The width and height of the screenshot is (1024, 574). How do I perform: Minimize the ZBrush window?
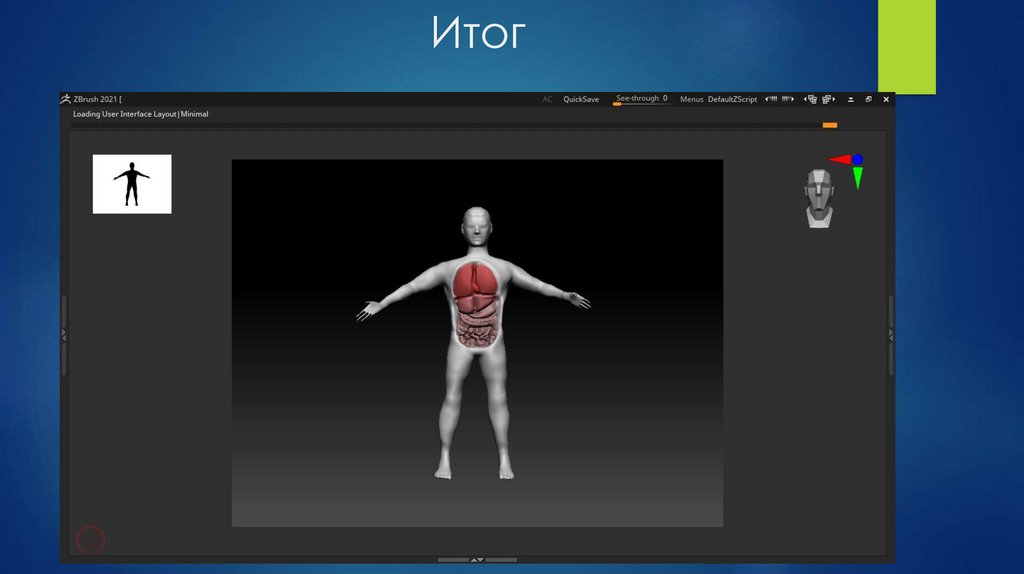850,99
